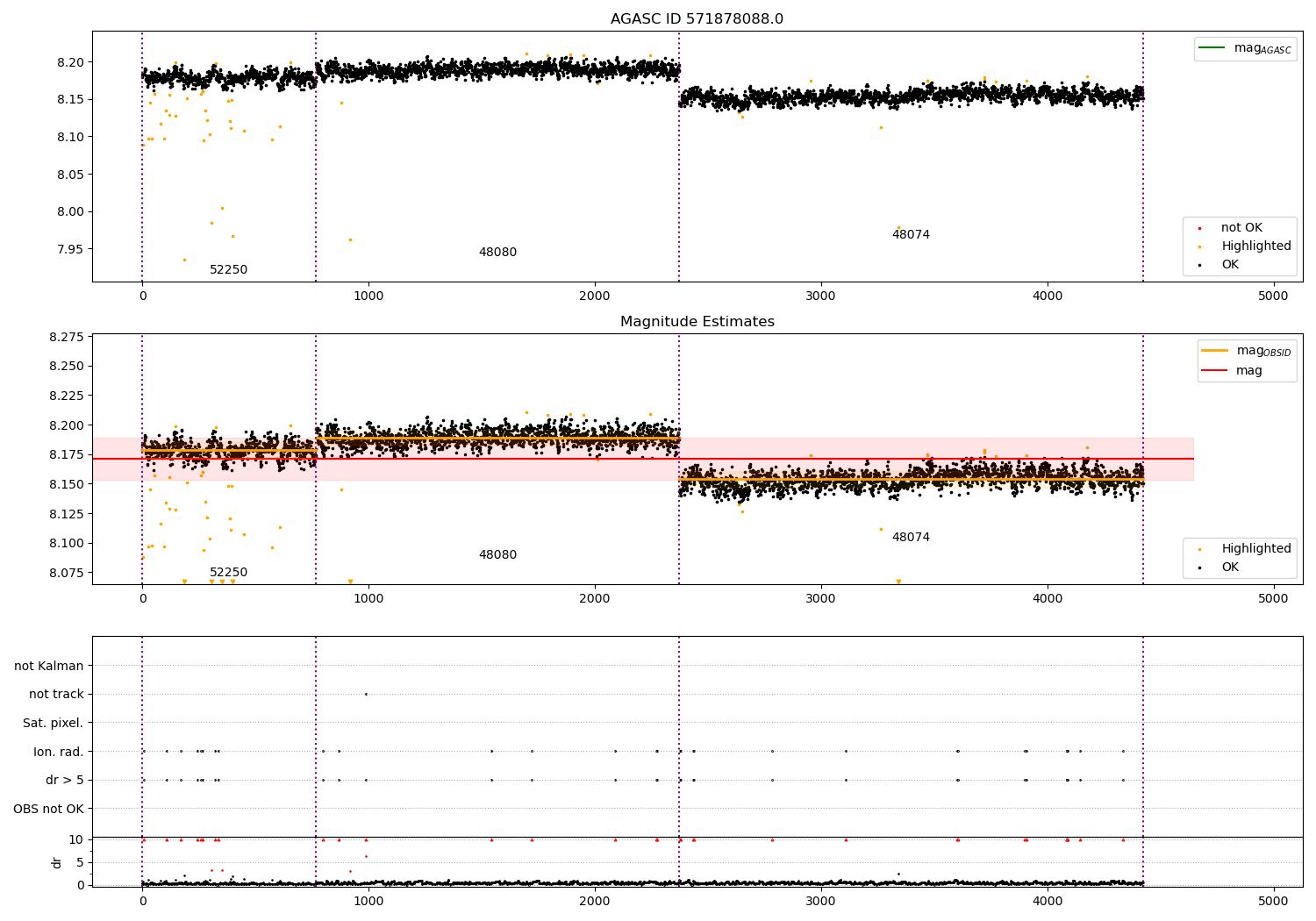Click the orange mag OBSID legend line sample

pos(1215,351)
